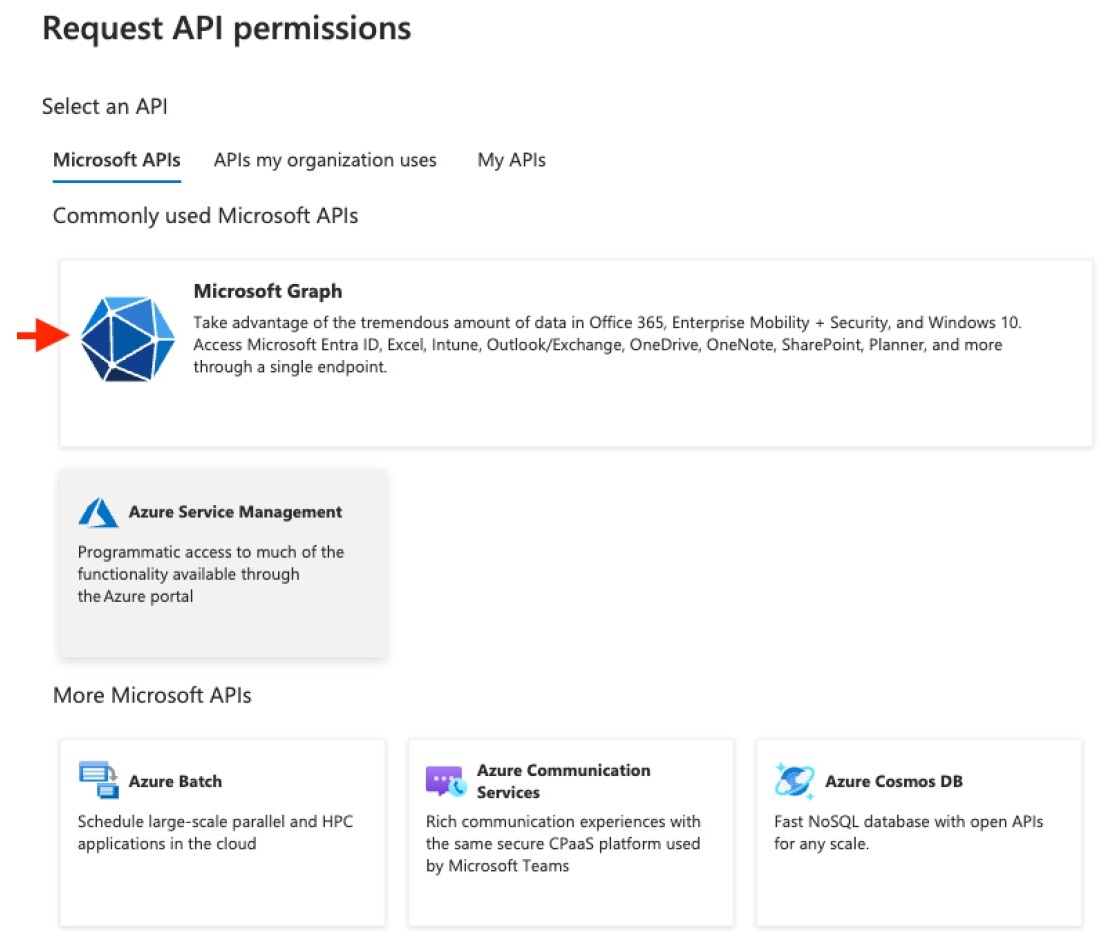Click 'Rich communication experiences with' text
Screen dimensions: 1106x945
[x=563, y=822]
